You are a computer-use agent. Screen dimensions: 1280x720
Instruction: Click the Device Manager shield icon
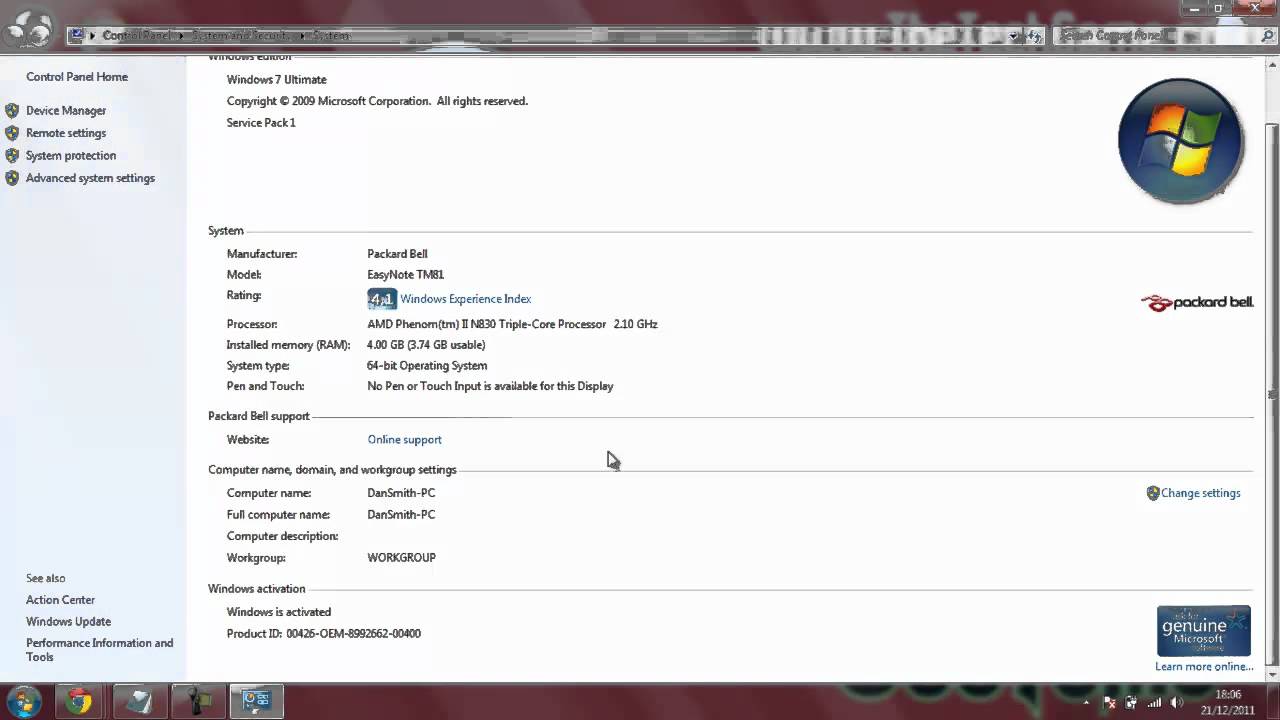[12, 111]
